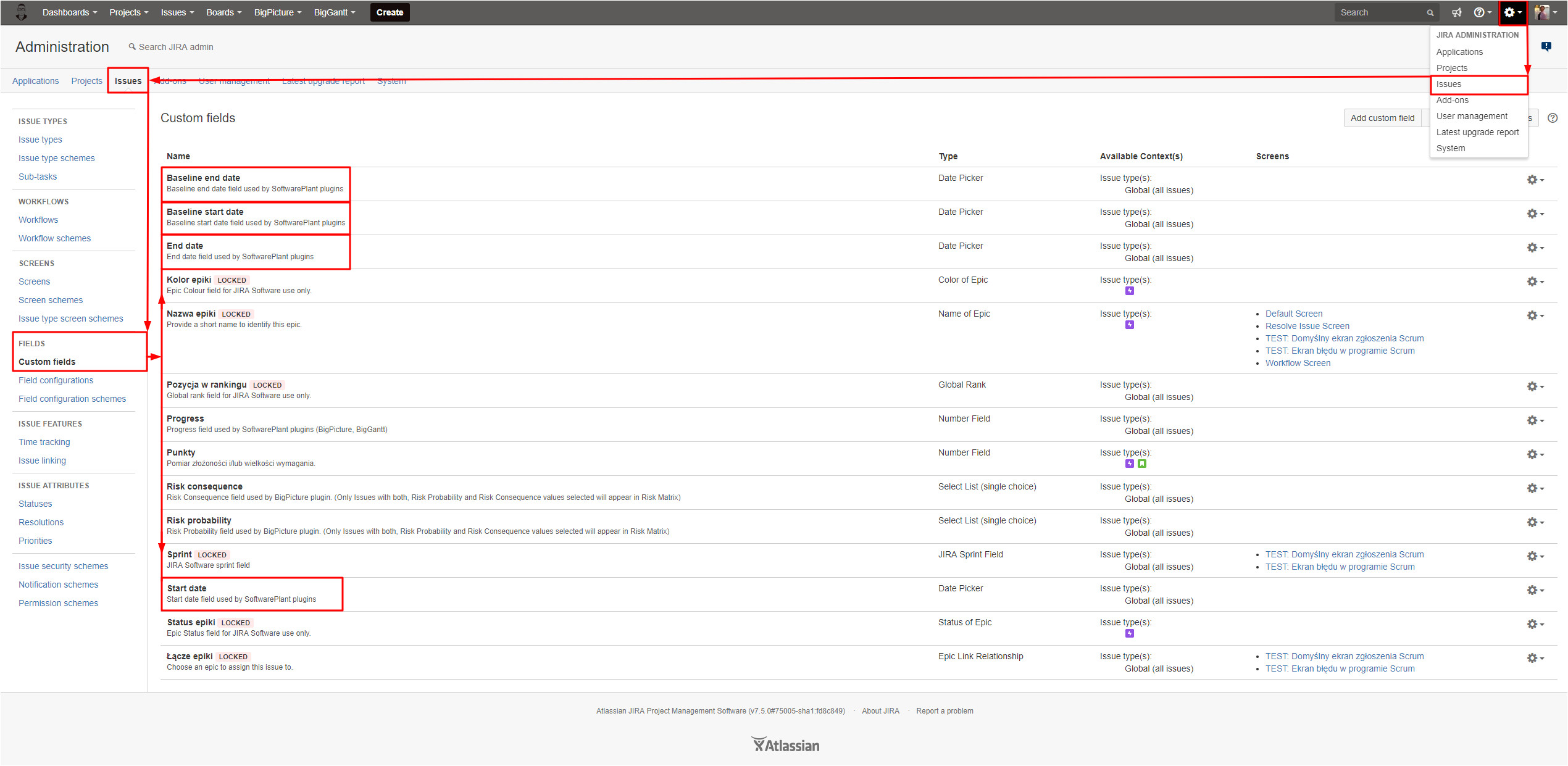Viewport: 1568px width, 766px height.
Task: Open Field configurations in sidebar
Action: [56, 380]
